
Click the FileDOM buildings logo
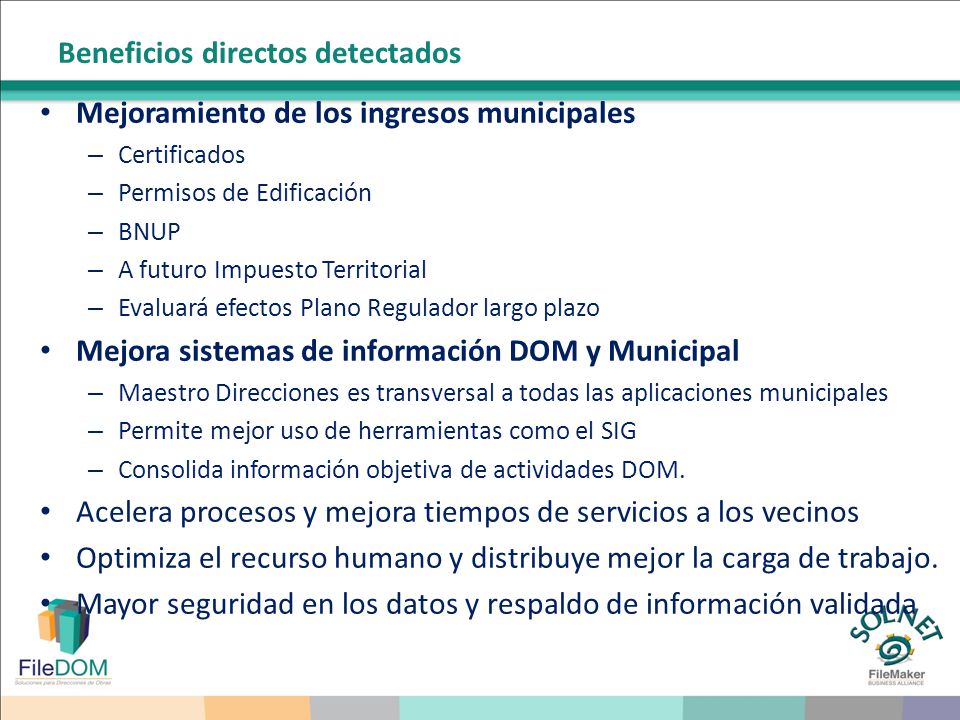coord(64,626)
